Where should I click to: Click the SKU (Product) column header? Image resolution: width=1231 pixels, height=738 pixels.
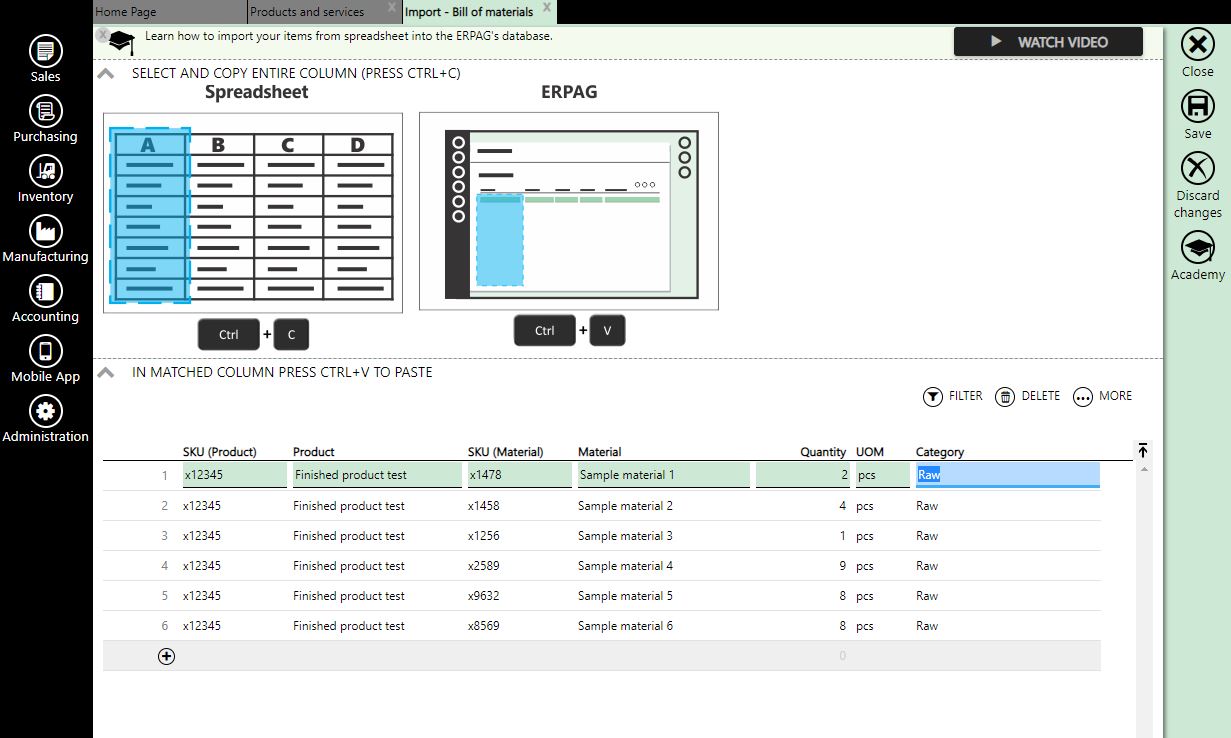pos(220,452)
